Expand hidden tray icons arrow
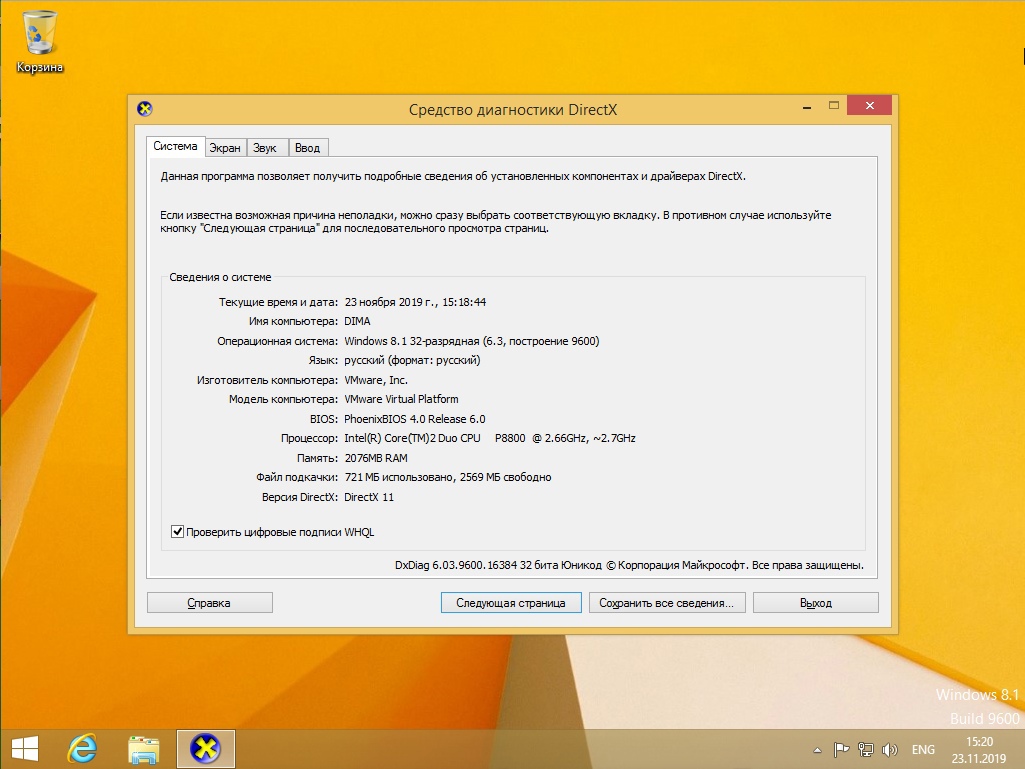1025x769 pixels. [x=818, y=749]
